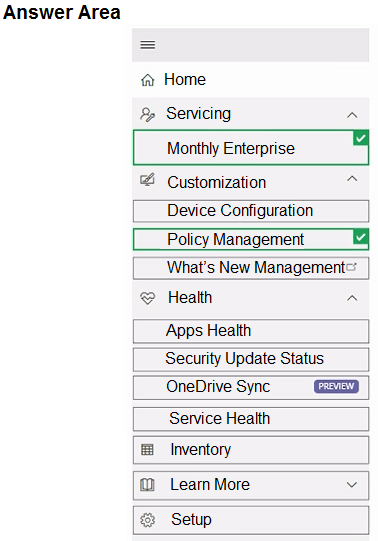Viewport: 378px width, 541px height.
Task: Click the Health heart icon
Action: tap(148, 298)
